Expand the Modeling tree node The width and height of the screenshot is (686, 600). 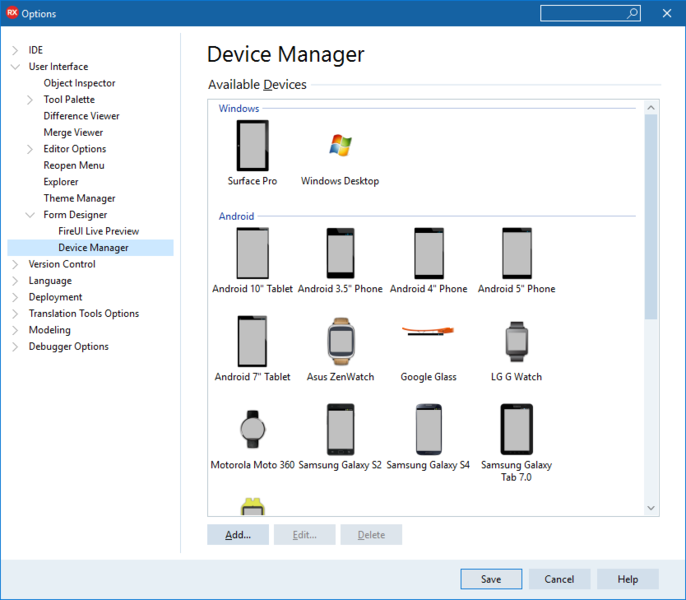[x=15, y=330]
